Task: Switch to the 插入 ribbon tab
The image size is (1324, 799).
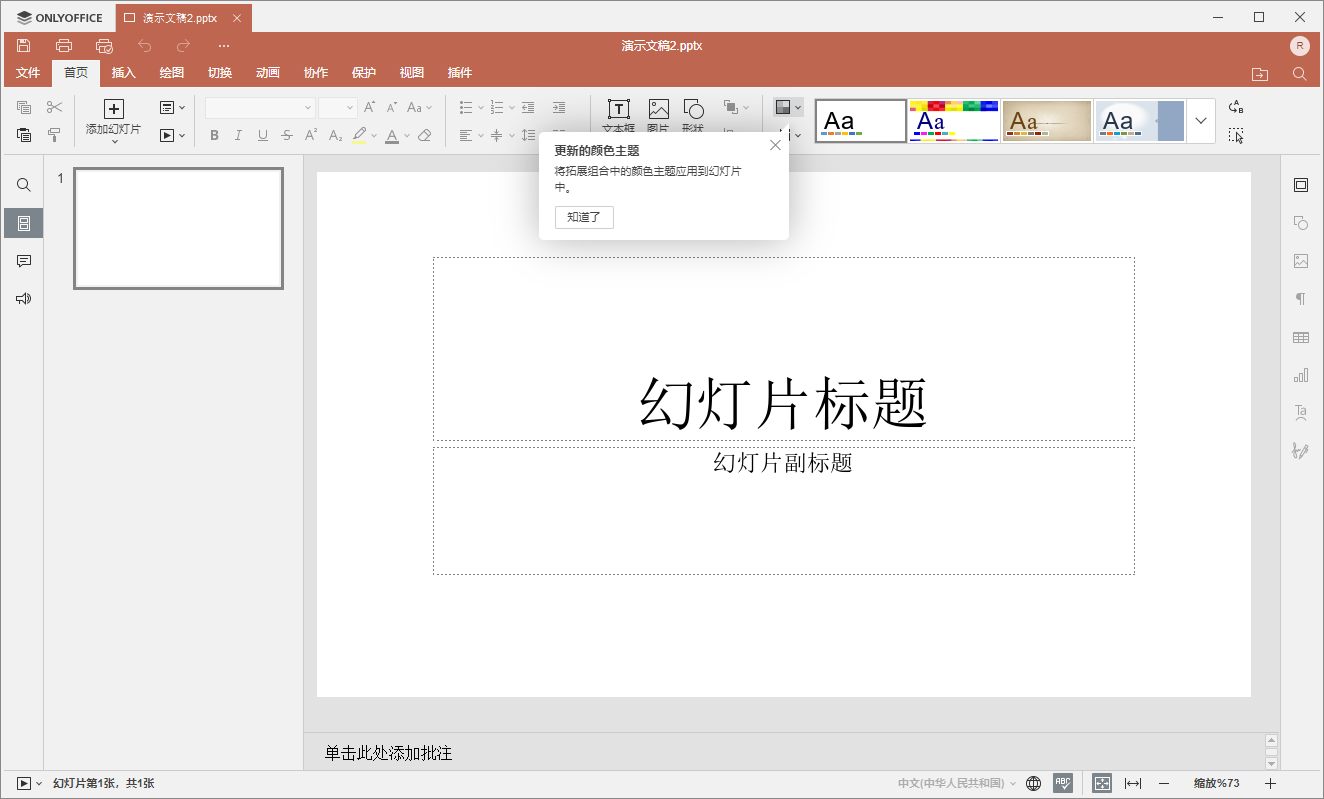Action: (124, 73)
